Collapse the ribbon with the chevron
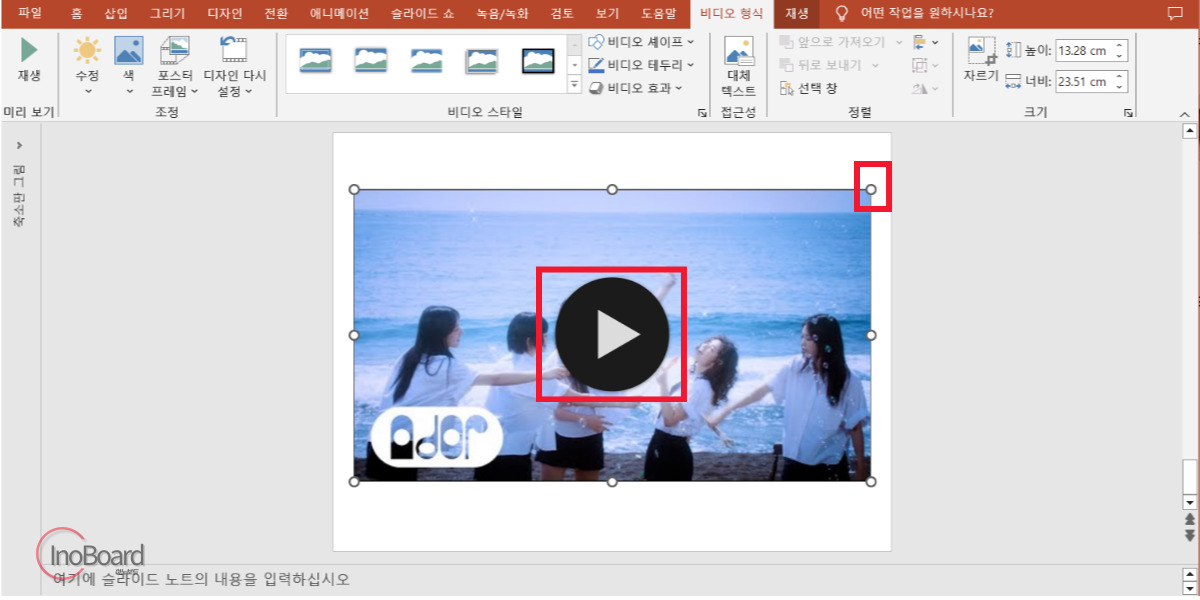Image resolution: width=1200 pixels, height=600 pixels. [1185, 114]
